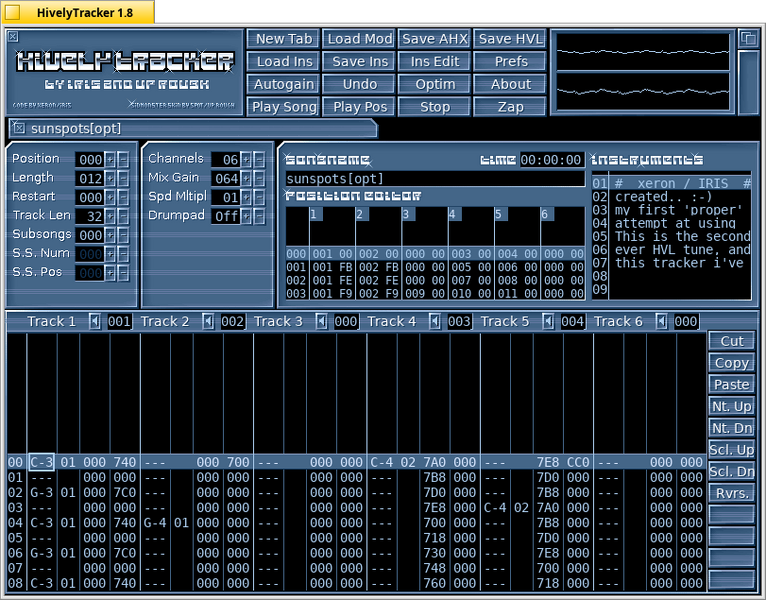
Task: Decrease Restart value with minus button
Action: (x=123, y=197)
